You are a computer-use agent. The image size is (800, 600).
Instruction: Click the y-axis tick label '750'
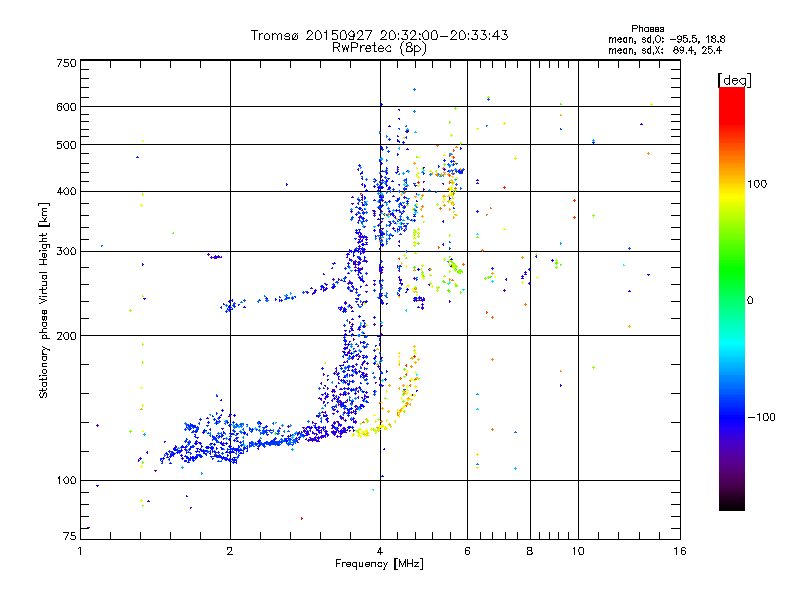pos(67,63)
